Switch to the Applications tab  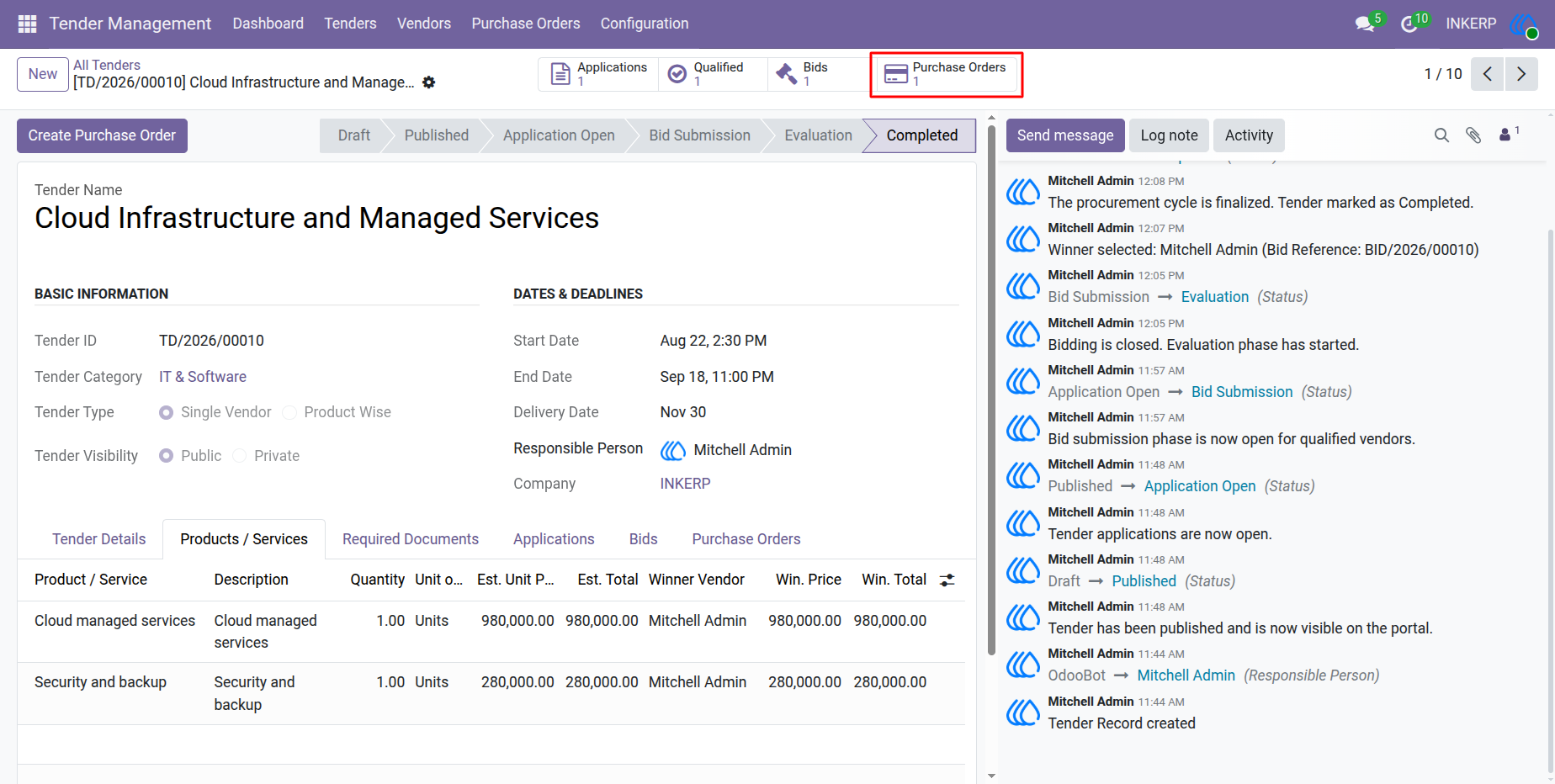click(554, 539)
